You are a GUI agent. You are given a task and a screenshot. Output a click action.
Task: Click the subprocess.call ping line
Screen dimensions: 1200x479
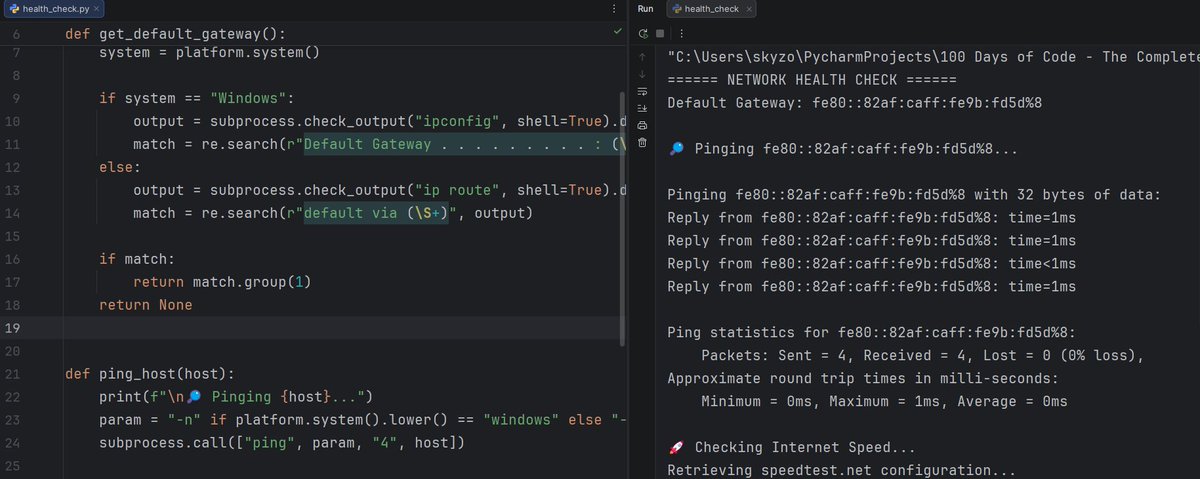pos(284,443)
